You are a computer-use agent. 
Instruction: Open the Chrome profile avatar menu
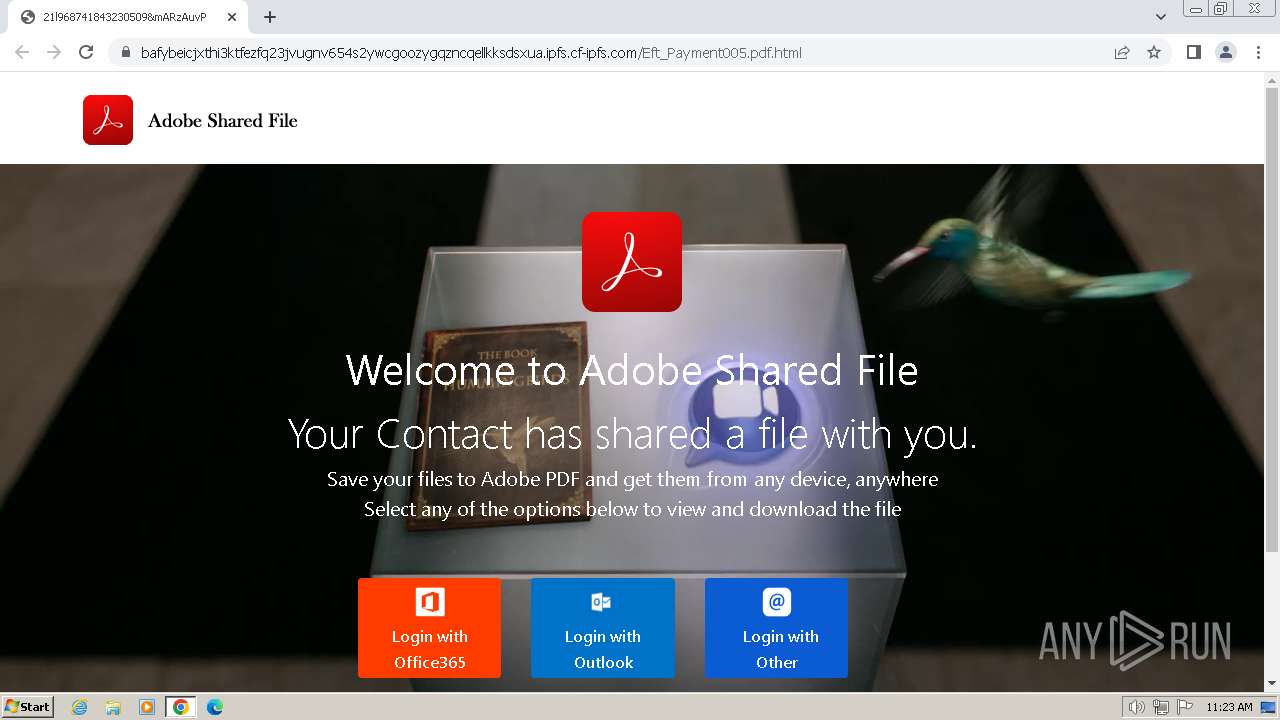click(1226, 52)
